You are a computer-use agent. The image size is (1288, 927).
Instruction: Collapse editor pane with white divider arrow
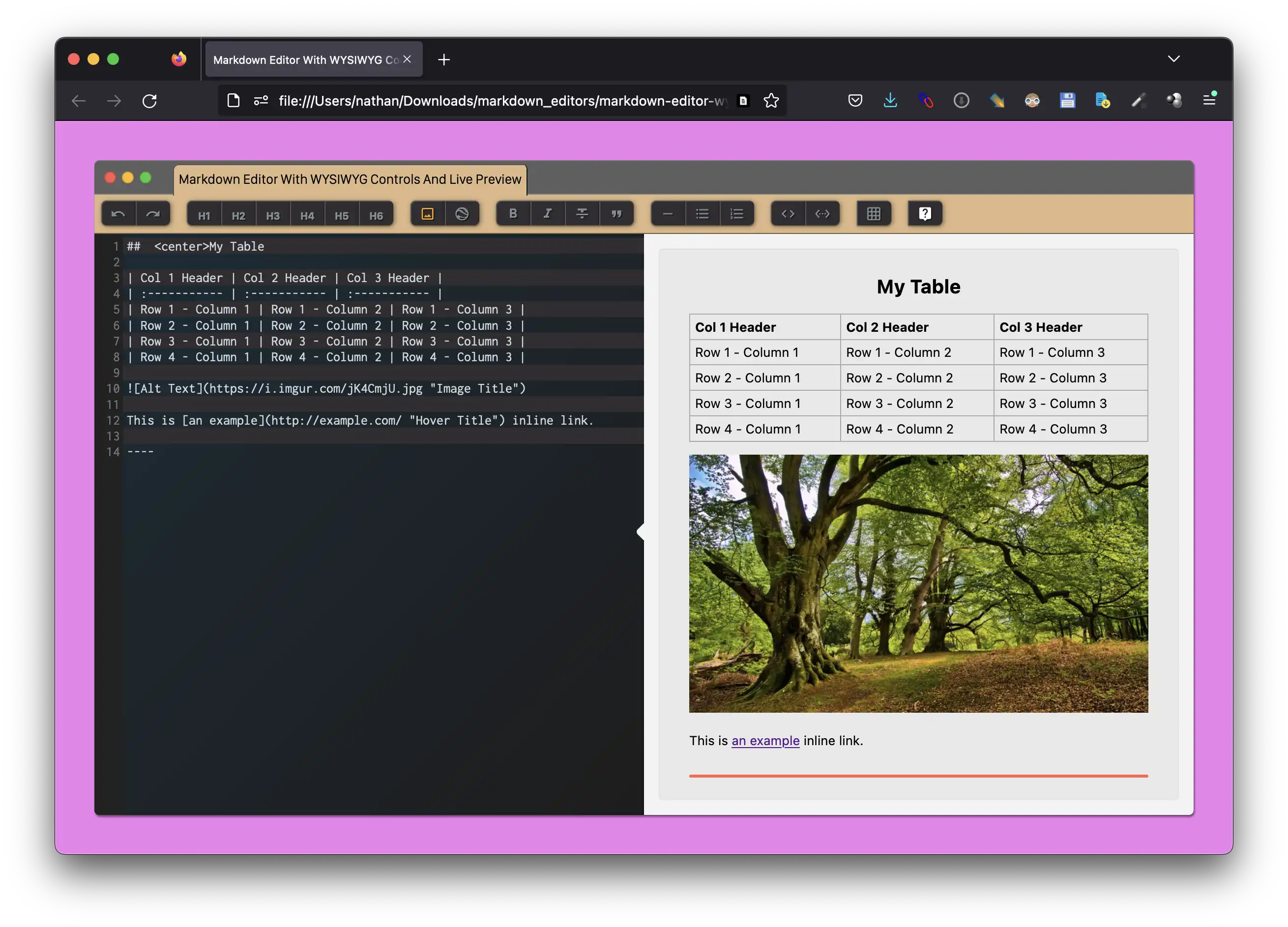(641, 532)
